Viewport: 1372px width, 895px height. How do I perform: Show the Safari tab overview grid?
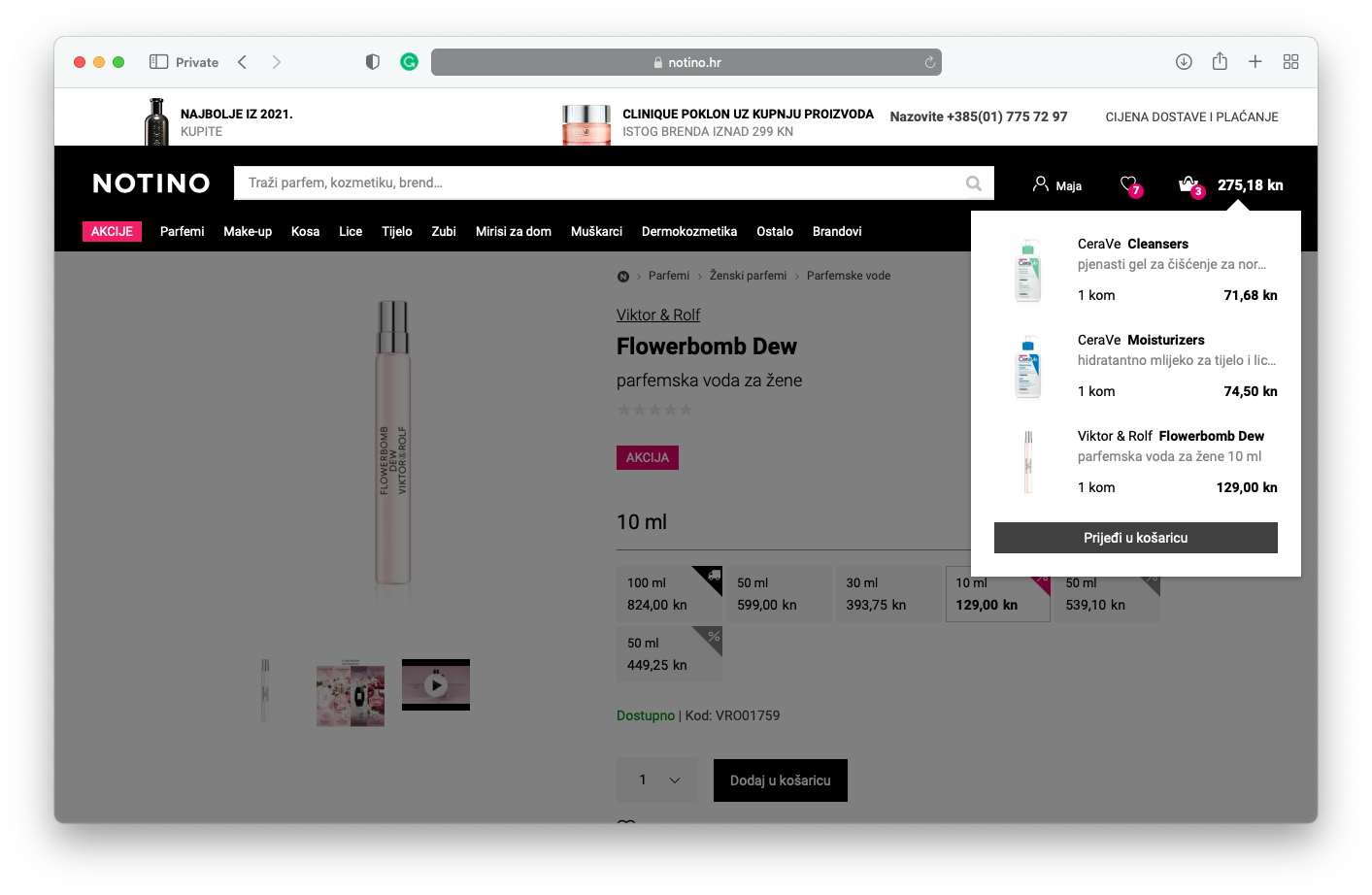(1290, 62)
